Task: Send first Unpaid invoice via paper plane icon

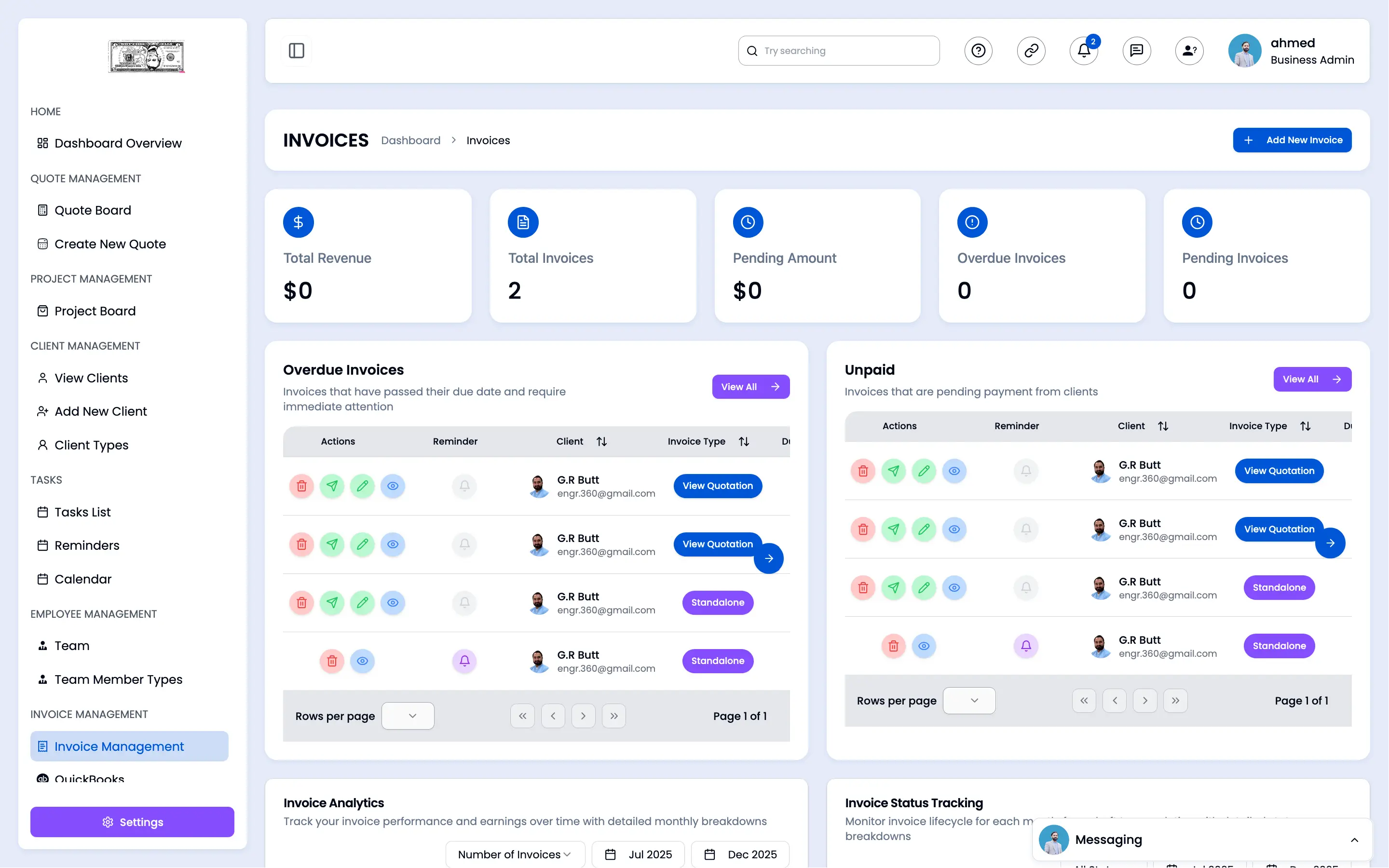Action: coord(893,471)
